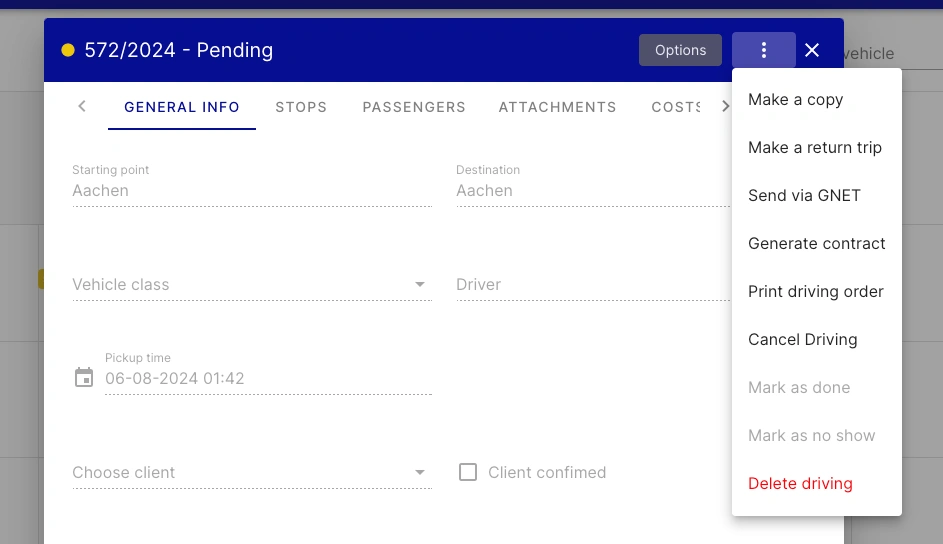Choose Delete driving in red

click(x=800, y=484)
